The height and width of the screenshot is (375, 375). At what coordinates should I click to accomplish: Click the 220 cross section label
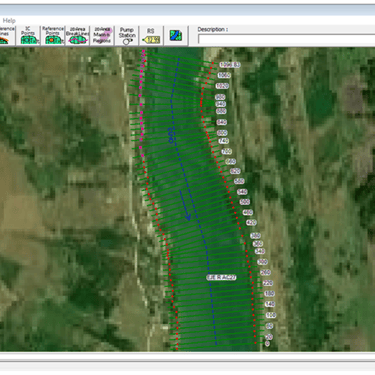268,283
